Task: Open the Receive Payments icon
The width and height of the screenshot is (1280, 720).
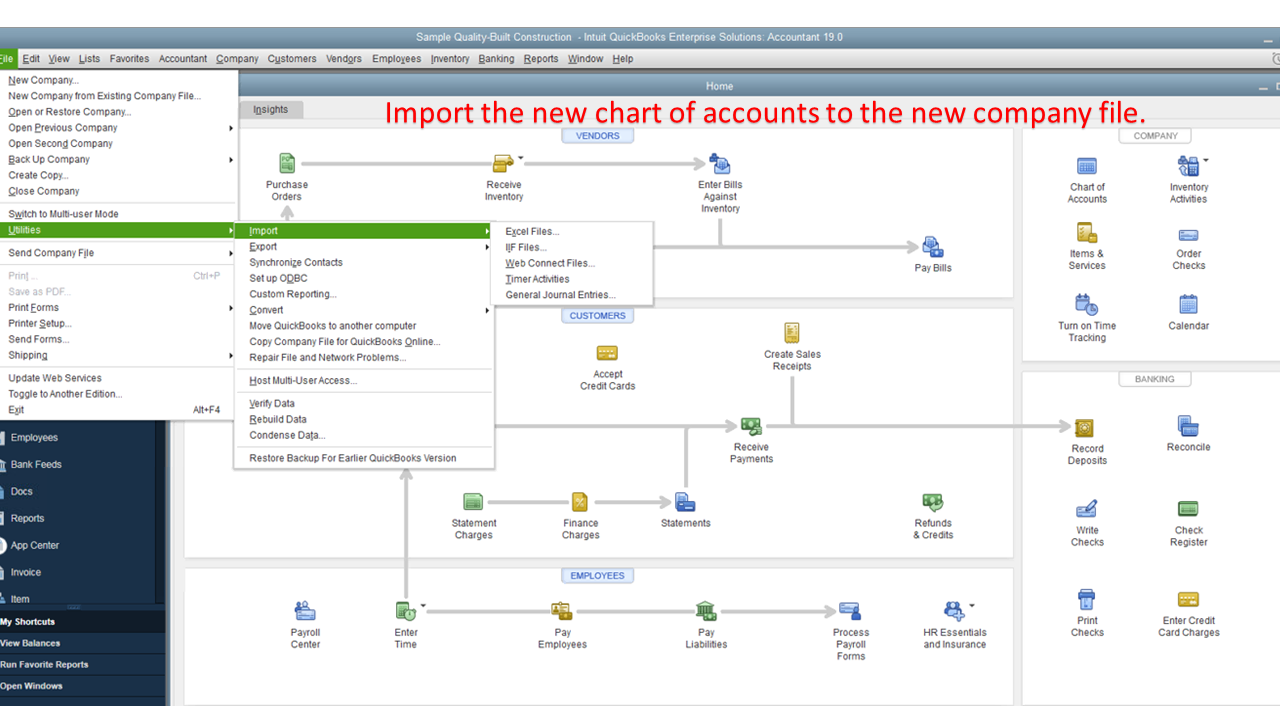Action: [751, 426]
